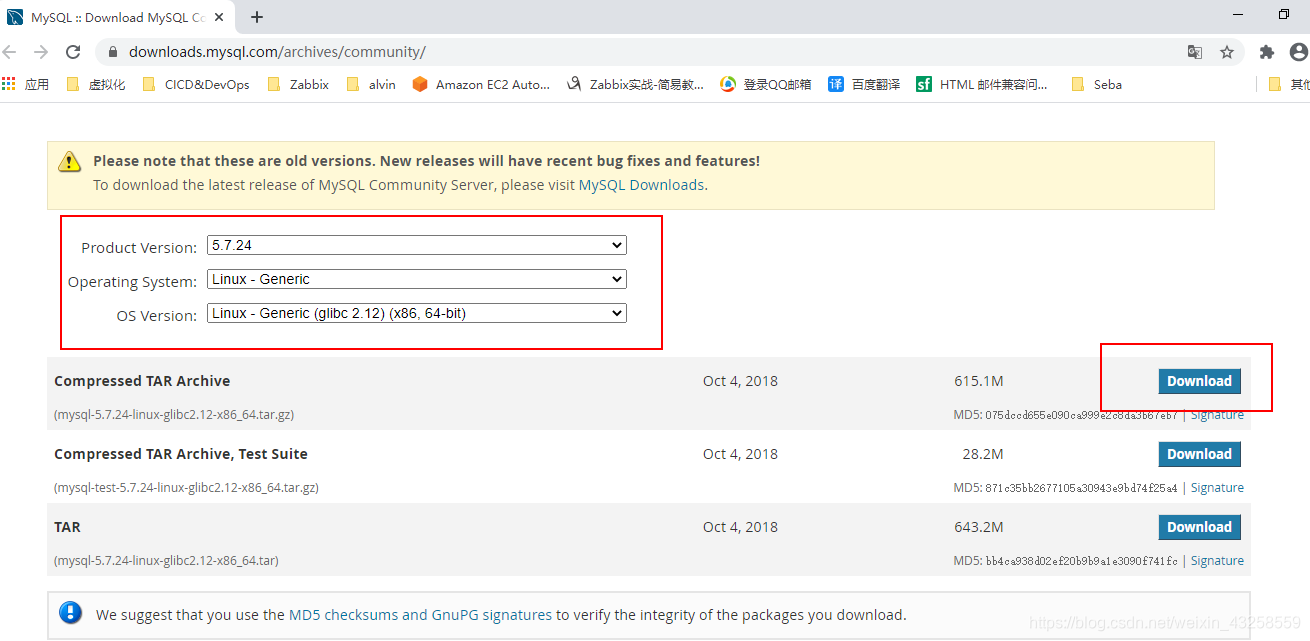Open the MySQL Downloads link
This screenshot has width=1310, height=641.
pos(641,185)
